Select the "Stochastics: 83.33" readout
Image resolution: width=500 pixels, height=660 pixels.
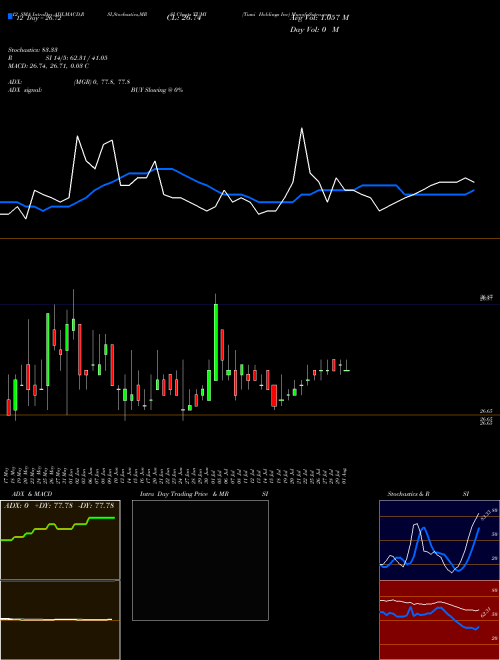33,50
